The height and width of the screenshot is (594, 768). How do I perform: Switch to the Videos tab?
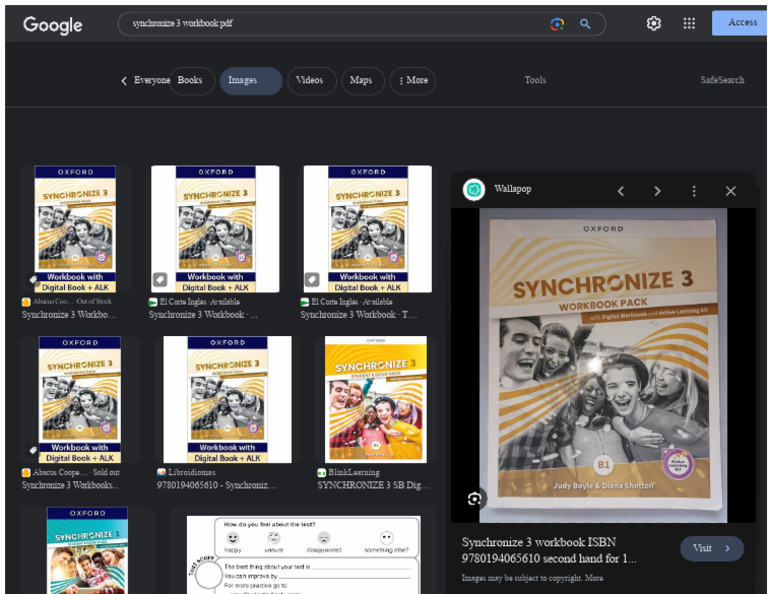pyautogui.click(x=312, y=80)
